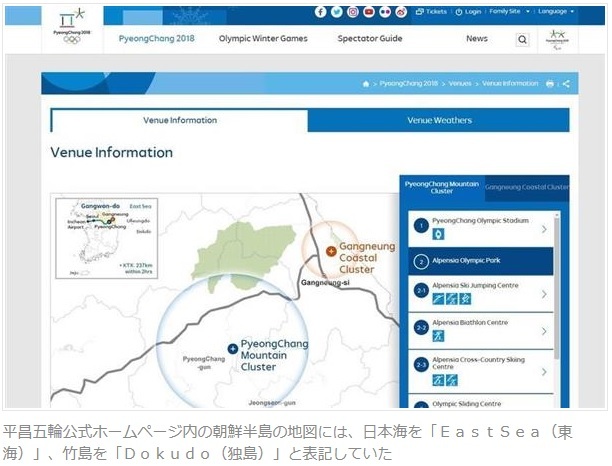
Task: Click the PyeongChang 2018 Olympic logo
Action: [x=72, y=27]
